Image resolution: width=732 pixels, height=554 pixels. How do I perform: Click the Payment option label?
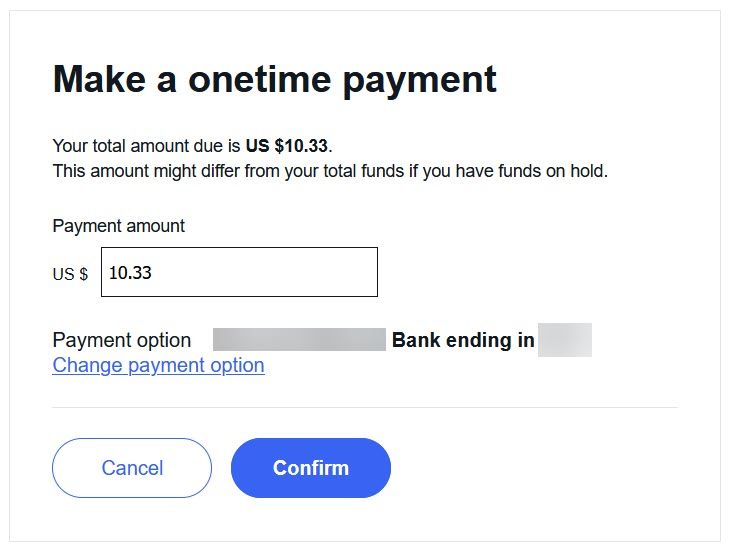(x=122, y=340)
